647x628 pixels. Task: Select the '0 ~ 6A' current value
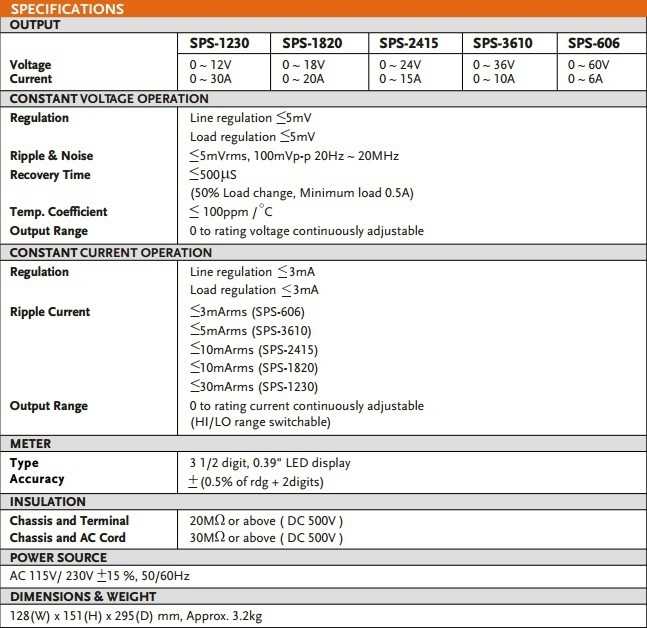(x=585, y=78)
